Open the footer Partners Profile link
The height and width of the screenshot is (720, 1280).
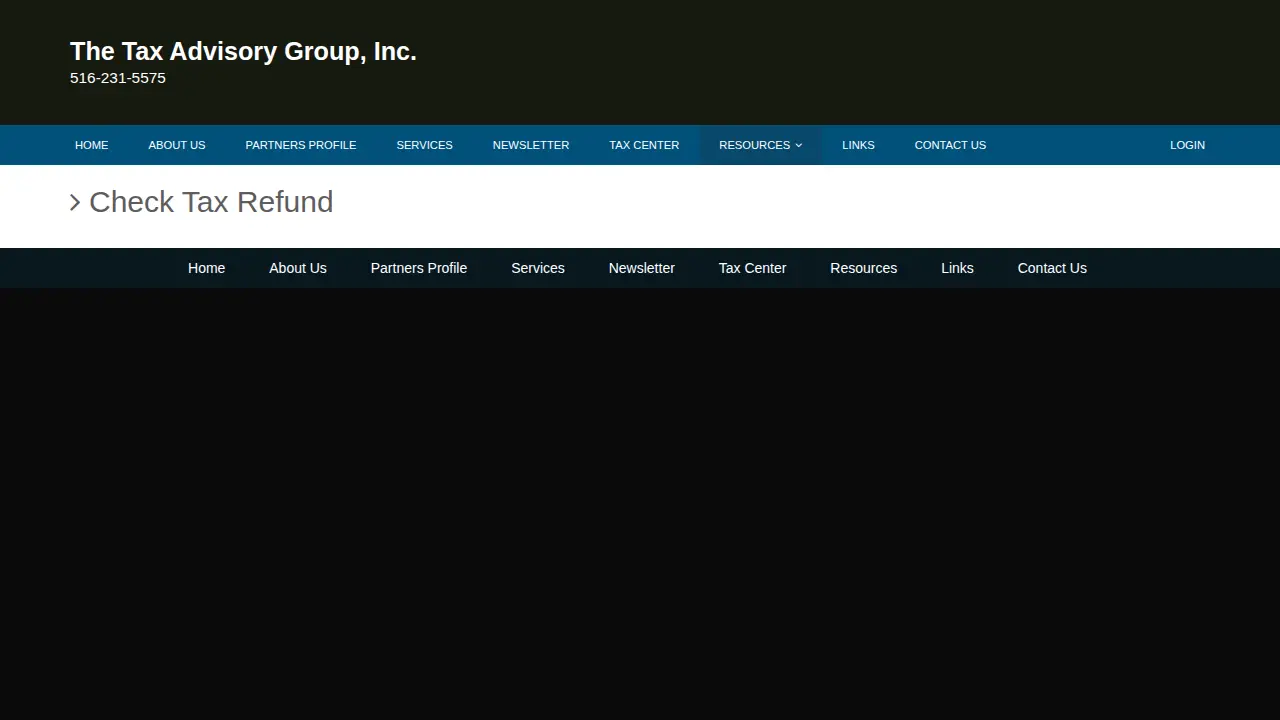coord(419,268)
